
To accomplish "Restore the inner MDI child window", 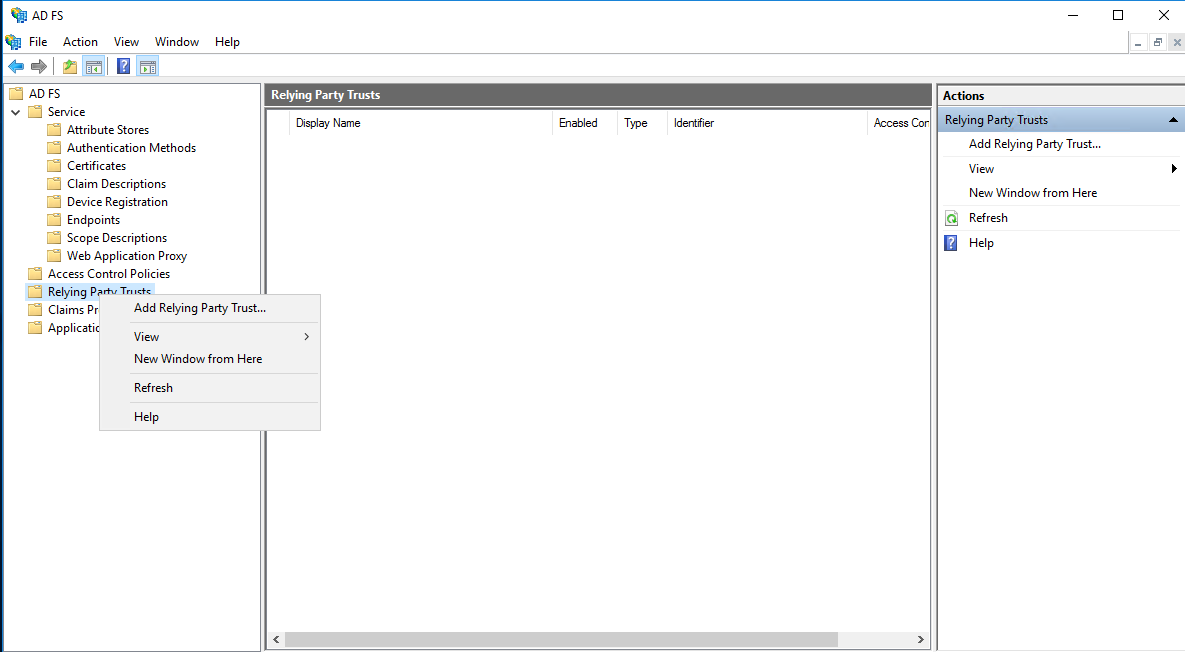I will [1157, 43].
